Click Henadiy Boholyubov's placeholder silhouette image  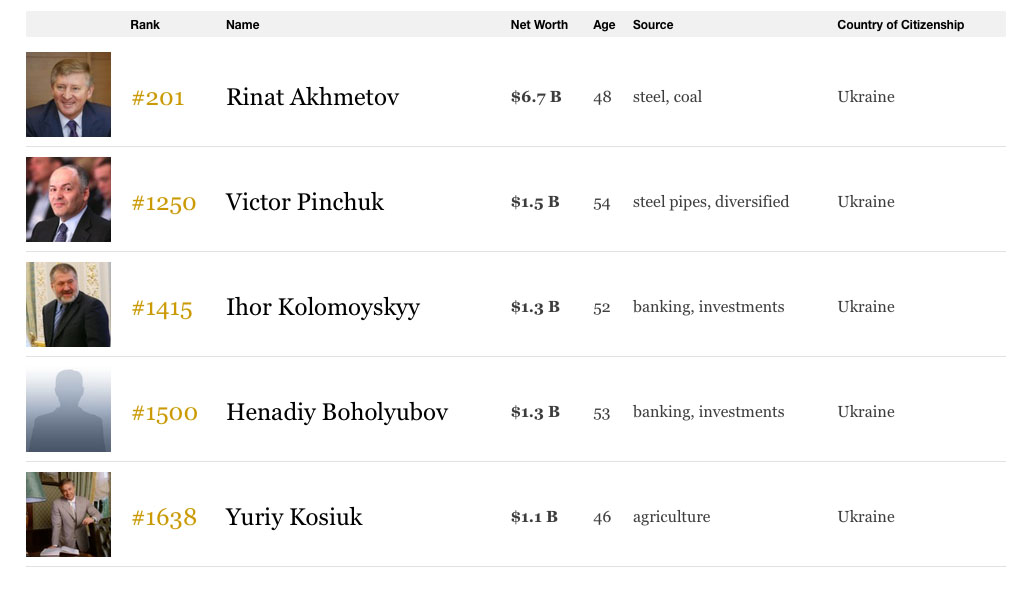[68, 410]
